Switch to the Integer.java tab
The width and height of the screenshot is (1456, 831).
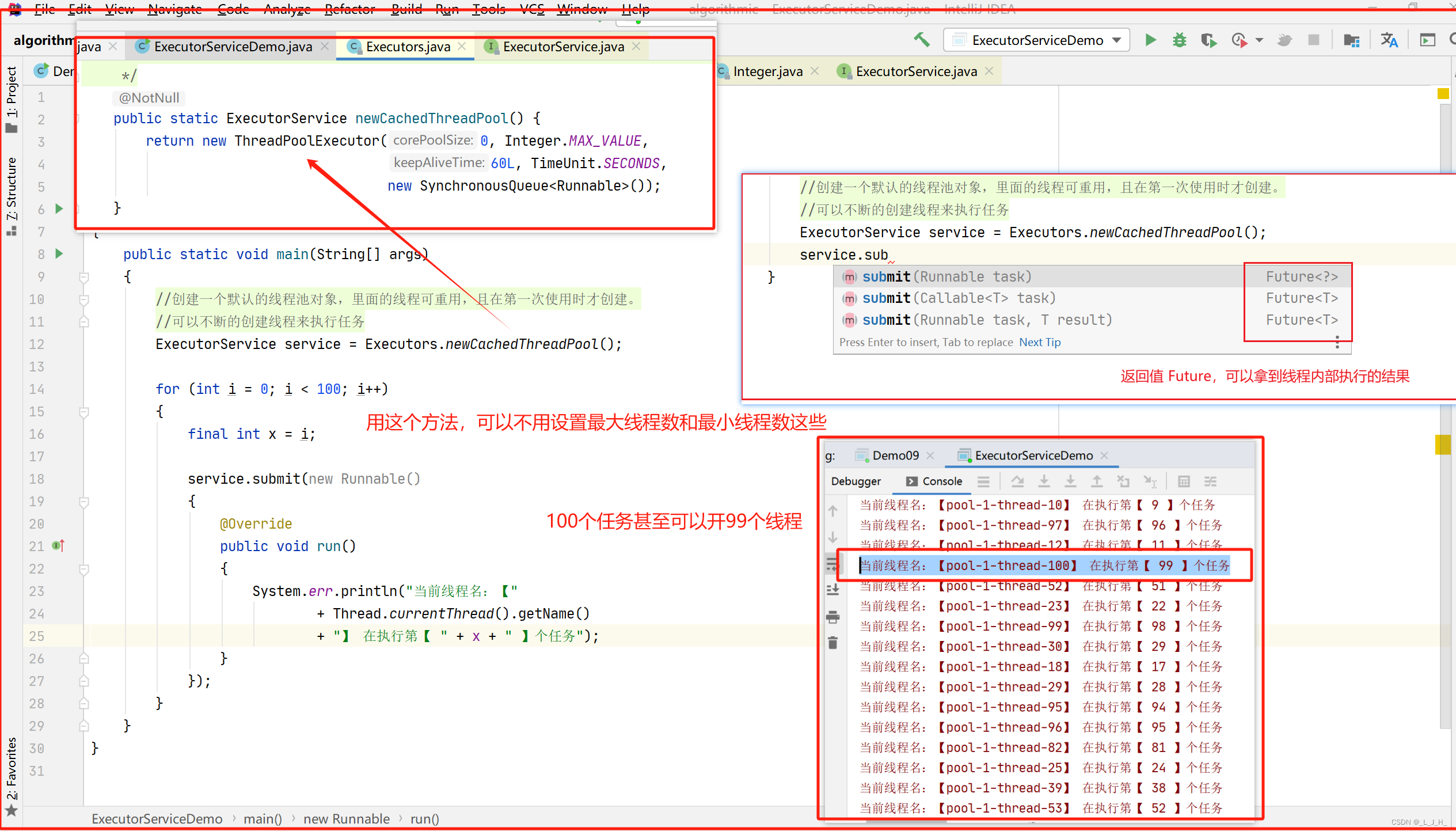pos(767,71)
